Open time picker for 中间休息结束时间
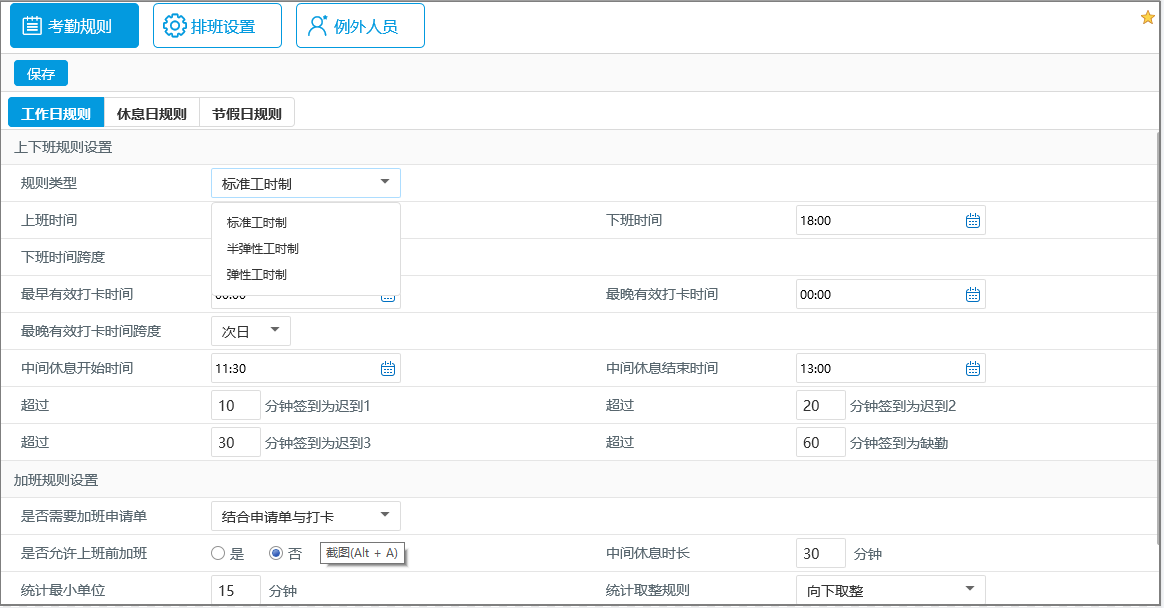The image size is (1164, 608). (x=972, y=369)
